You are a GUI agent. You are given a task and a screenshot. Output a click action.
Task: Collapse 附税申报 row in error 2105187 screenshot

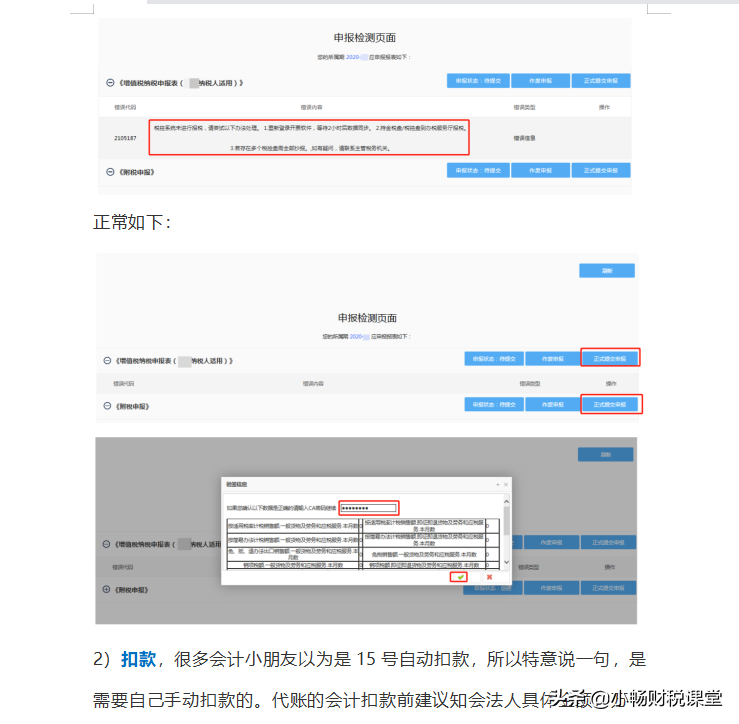point(110,172)
